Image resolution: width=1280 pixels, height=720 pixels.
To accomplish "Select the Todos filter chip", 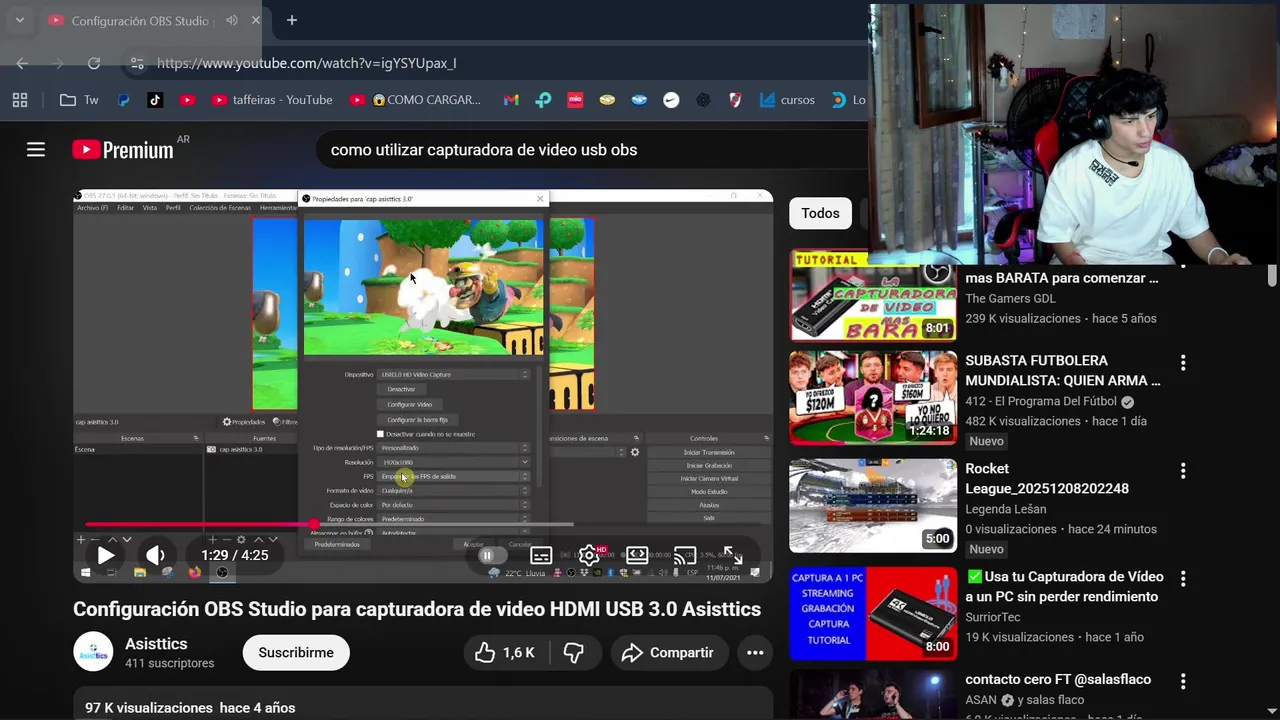I will (820, 213).
